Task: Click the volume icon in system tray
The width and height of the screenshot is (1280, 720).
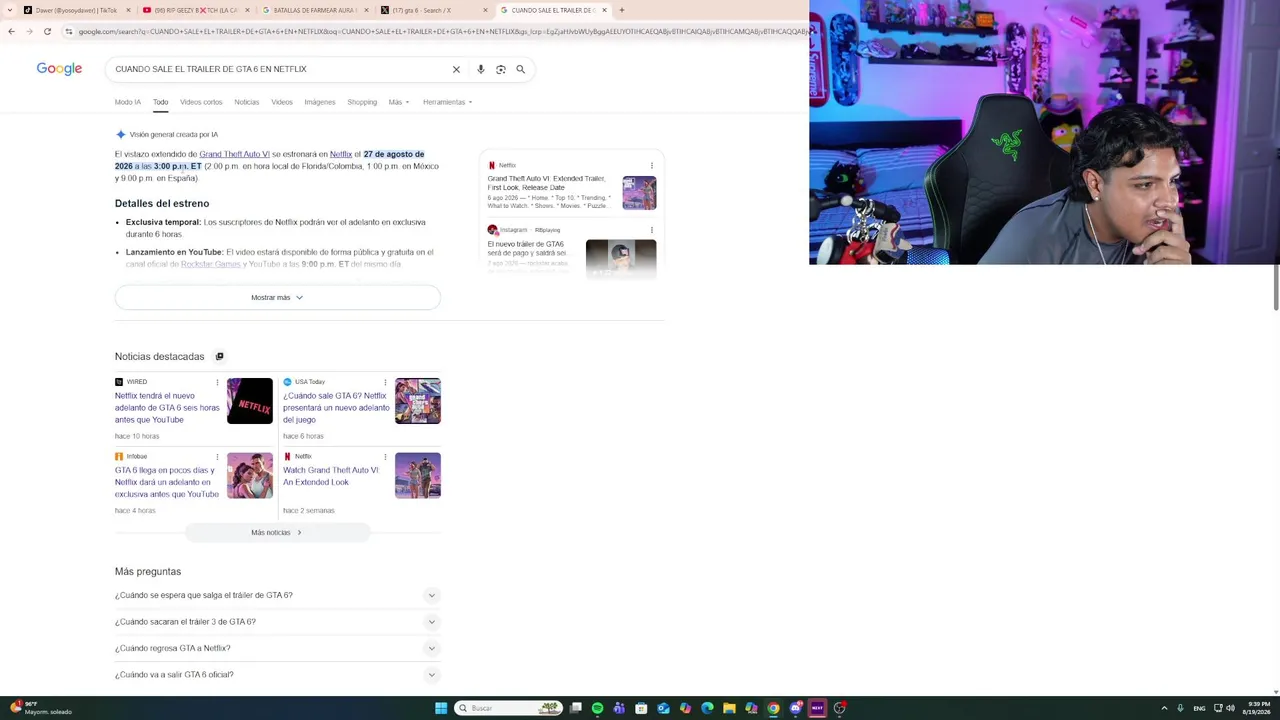Action: 1230,708
